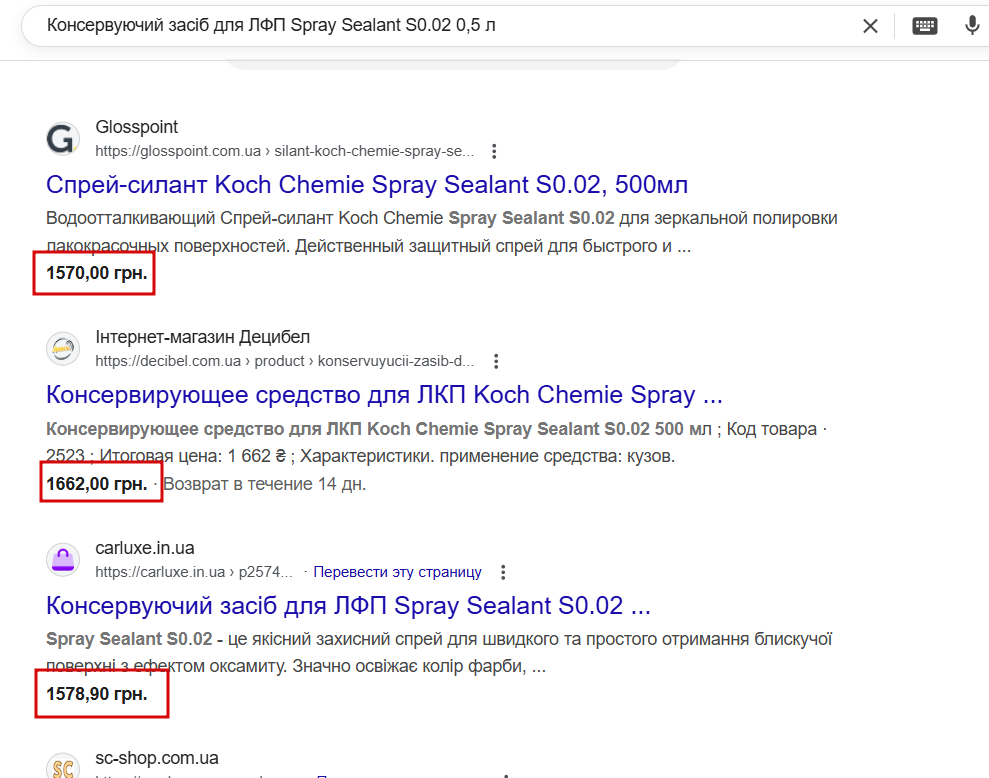Click the 1662,00 грн. price
Screen dimensions: 989x778
[x=96, y=484]
